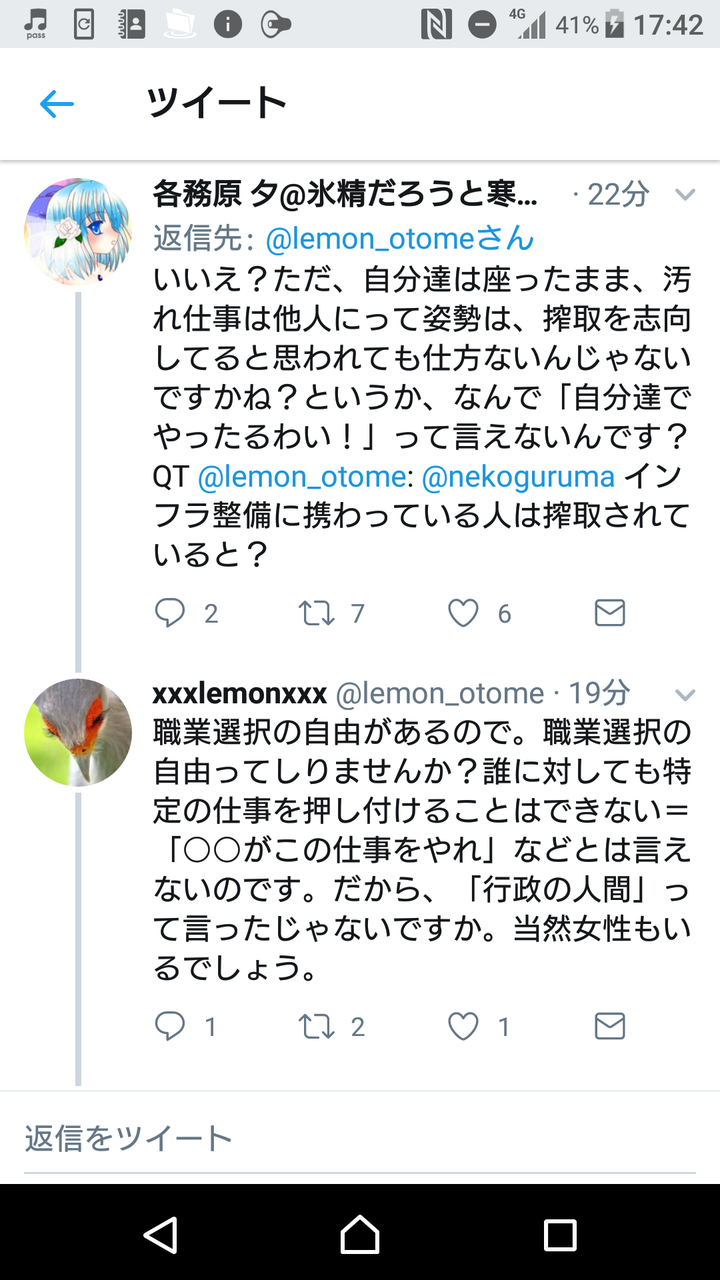Retweet the first tweet with 7 retweets
Viewport: 720px width, 1280px height.
317,613
